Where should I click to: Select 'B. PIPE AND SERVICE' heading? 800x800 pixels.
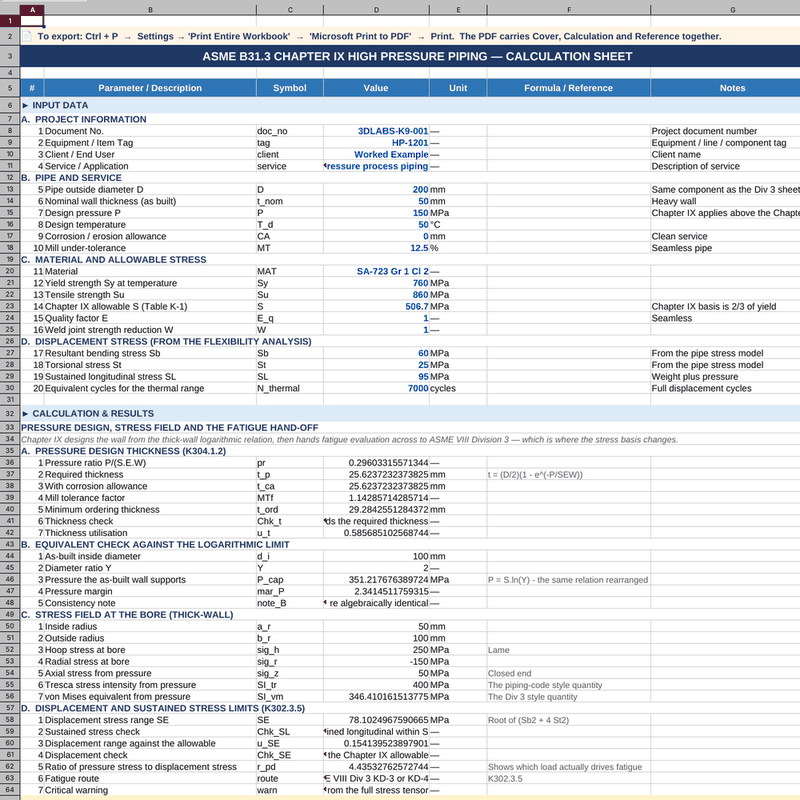coord(71,178)
